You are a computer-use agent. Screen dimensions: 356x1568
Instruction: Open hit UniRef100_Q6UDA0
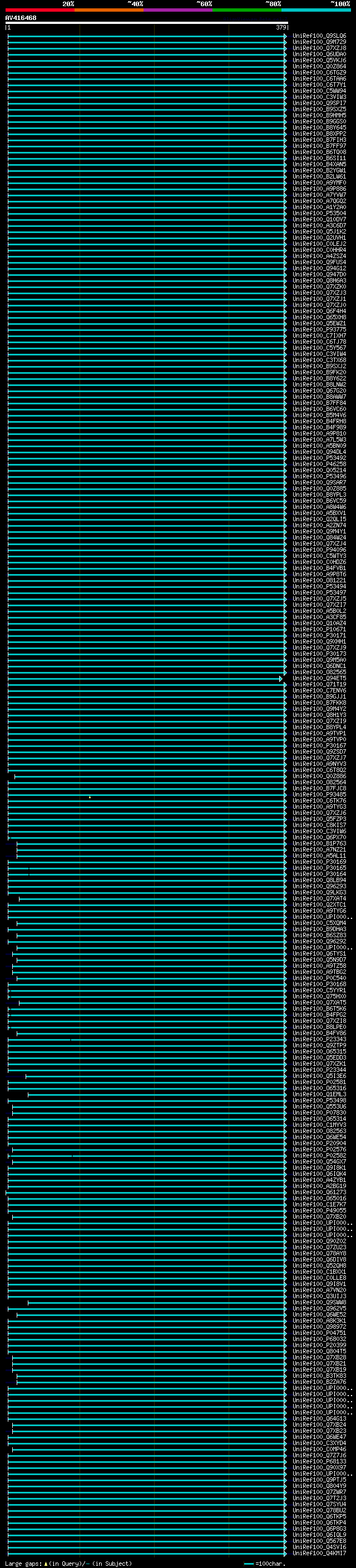[x=319, y=54]
